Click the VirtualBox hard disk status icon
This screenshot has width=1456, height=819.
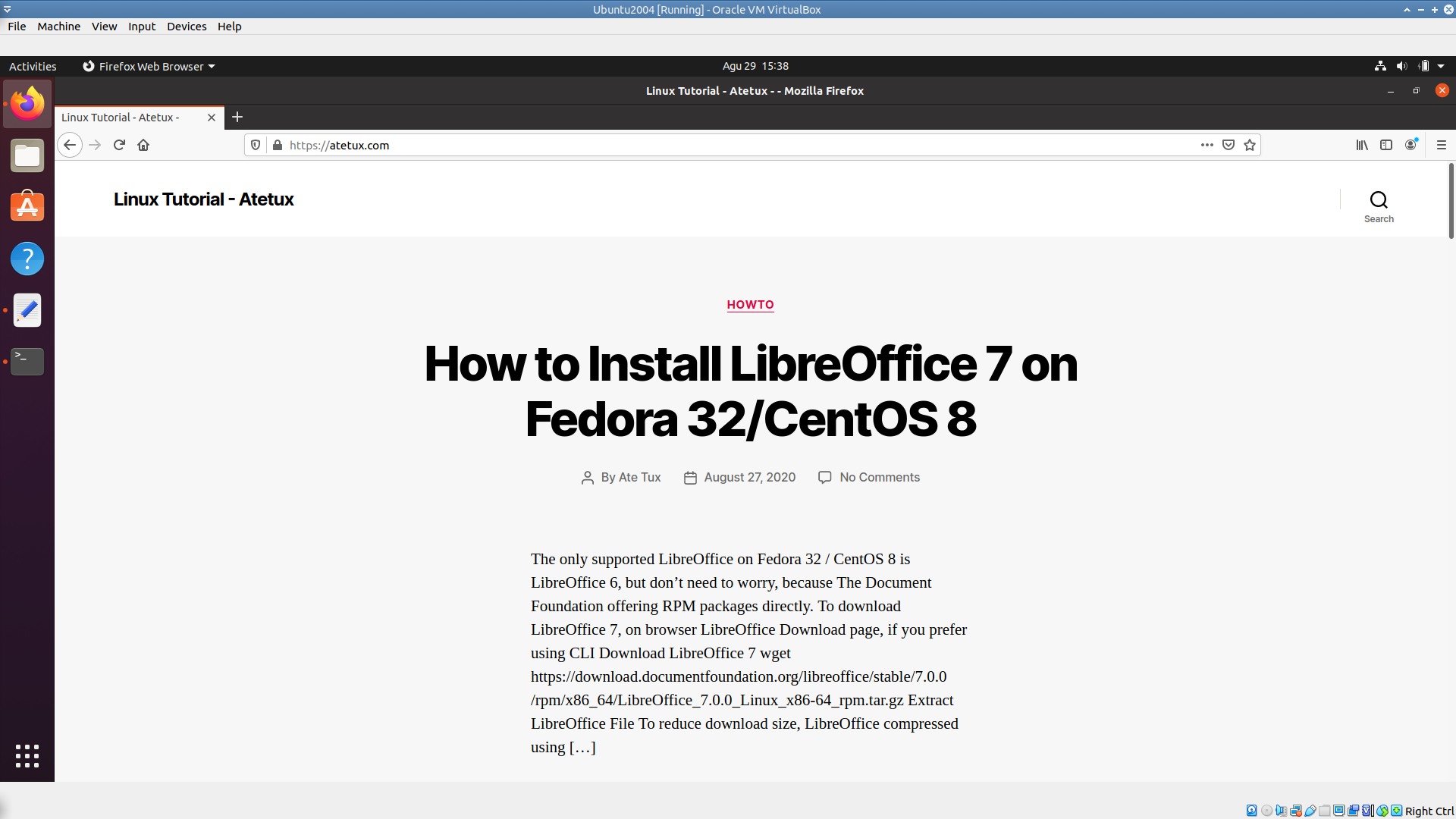1251,811
